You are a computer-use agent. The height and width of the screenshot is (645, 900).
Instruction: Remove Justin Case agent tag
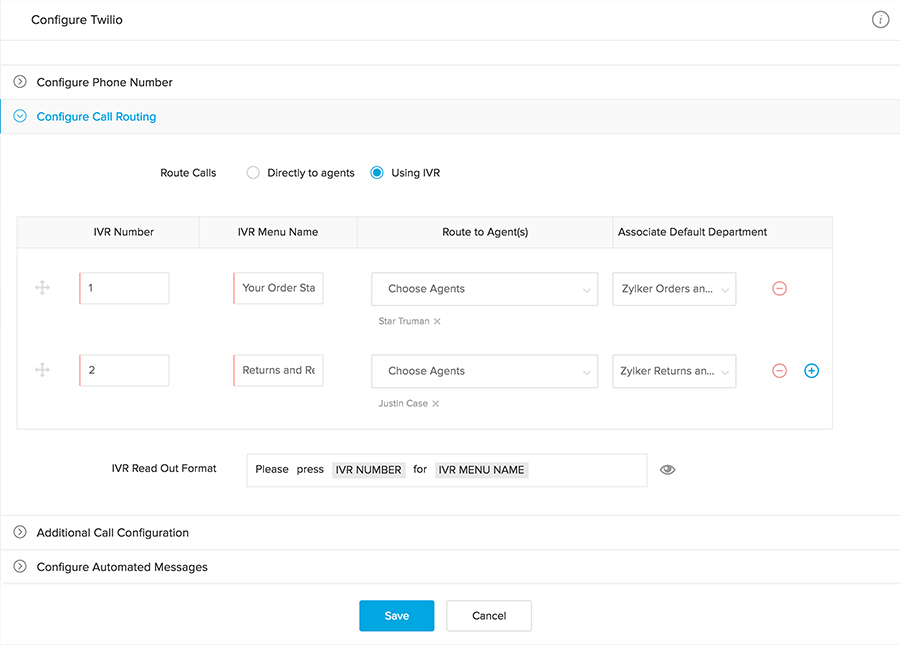click(436, 404)
